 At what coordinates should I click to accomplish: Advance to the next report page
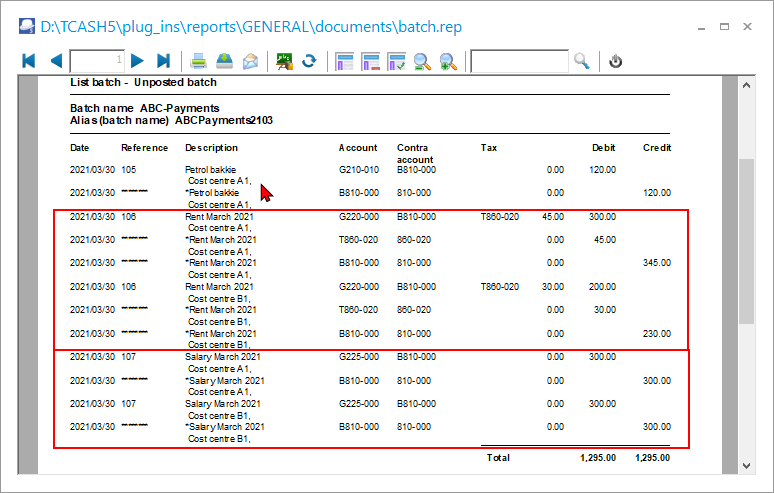pyautogui.click(x=138, y=62)
